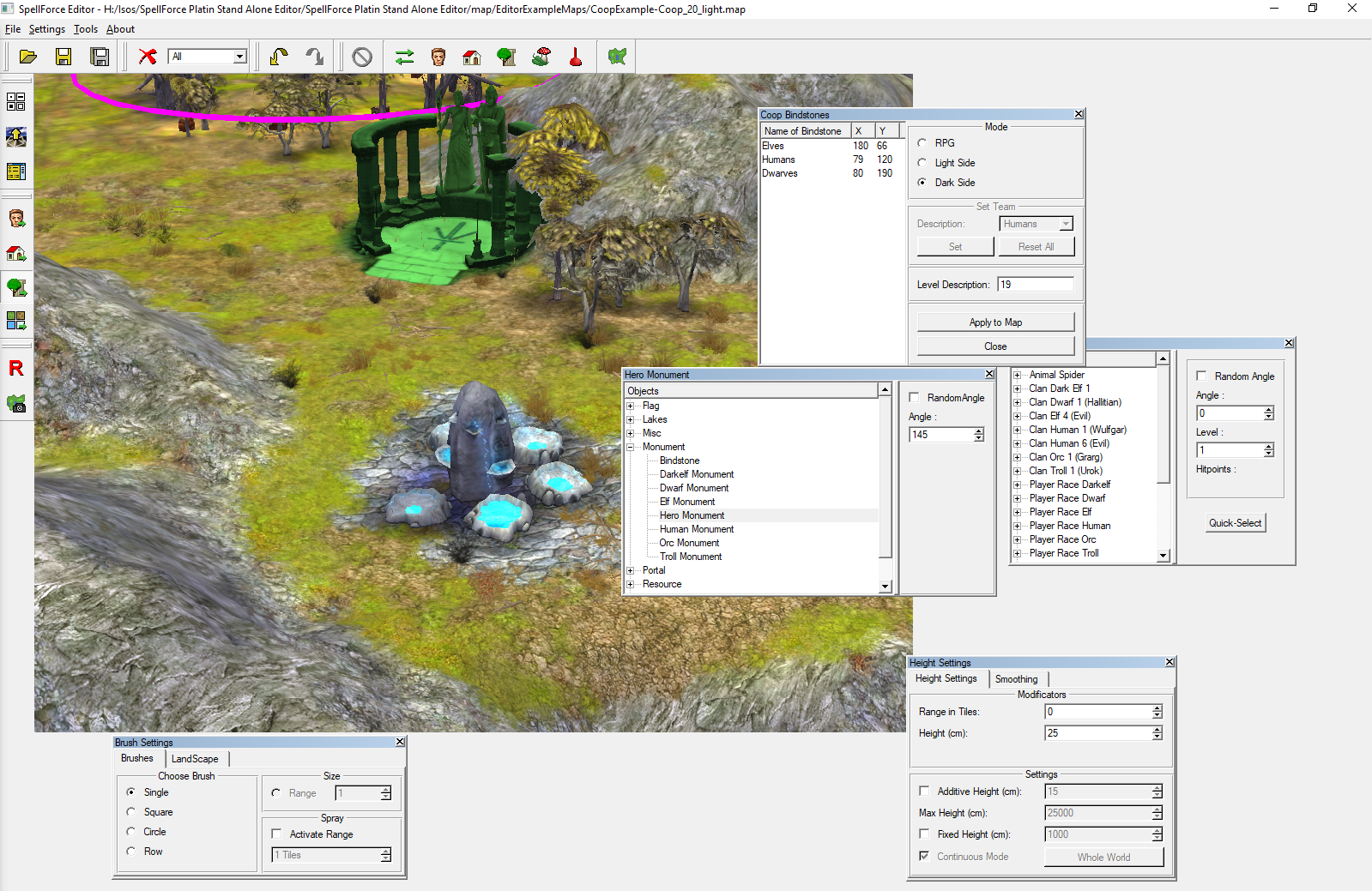This screenshot has height=891, width=1372.
Task: Click Close in Coop Bindstones dialog
Action: [995, 346]
